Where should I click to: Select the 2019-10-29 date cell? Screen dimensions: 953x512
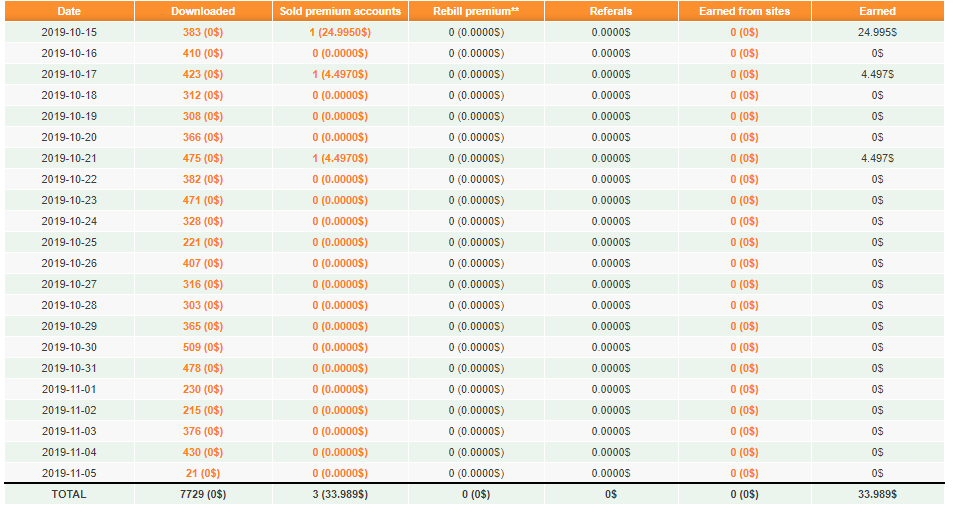click(69, 326)
